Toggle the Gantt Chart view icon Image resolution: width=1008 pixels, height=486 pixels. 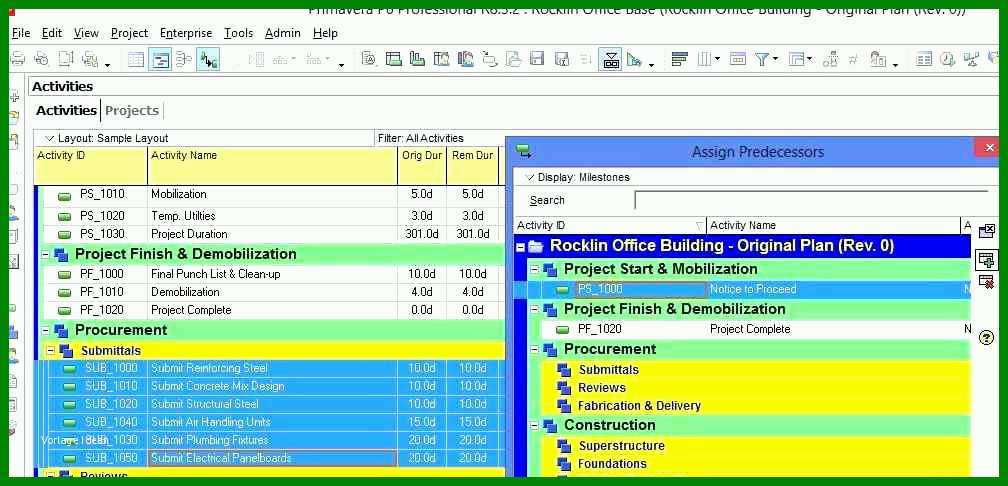coord(160,60)
